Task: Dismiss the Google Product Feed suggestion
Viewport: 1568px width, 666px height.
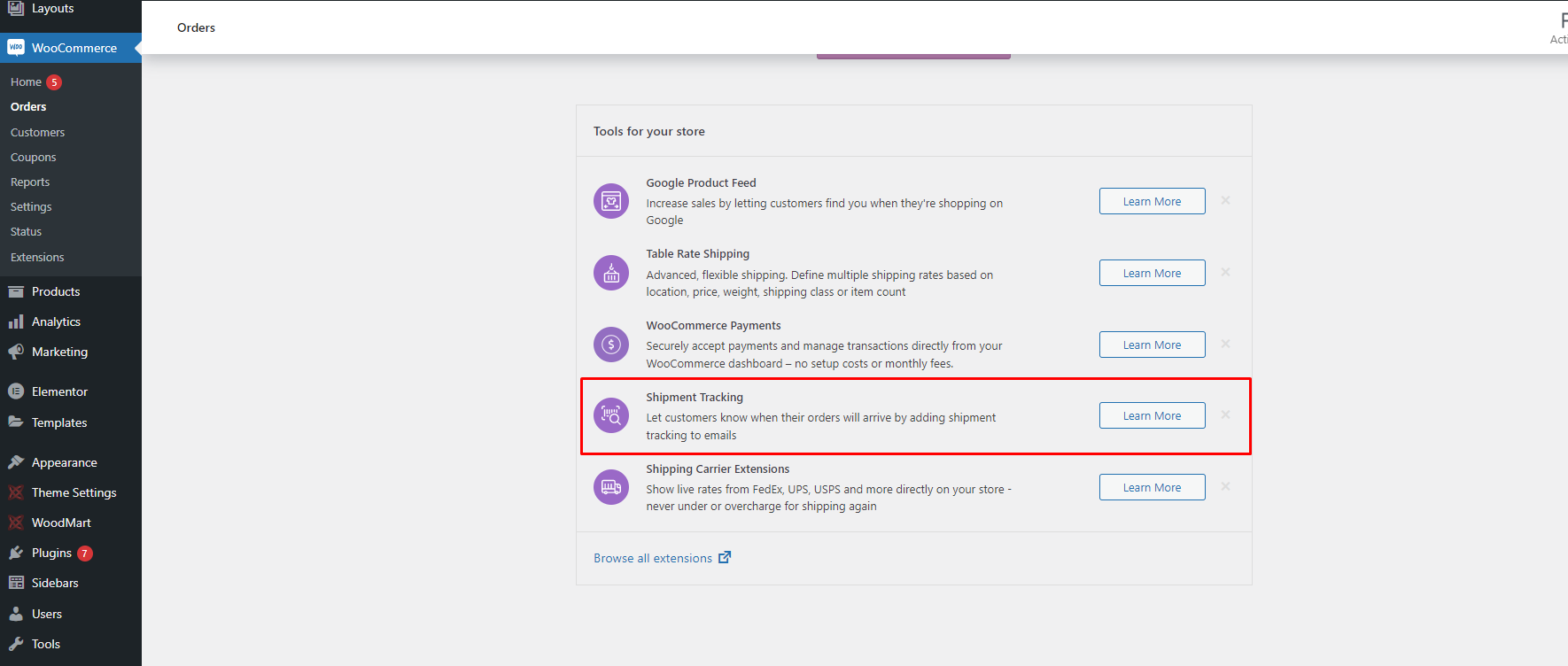Action: [x=1225, y=200]
